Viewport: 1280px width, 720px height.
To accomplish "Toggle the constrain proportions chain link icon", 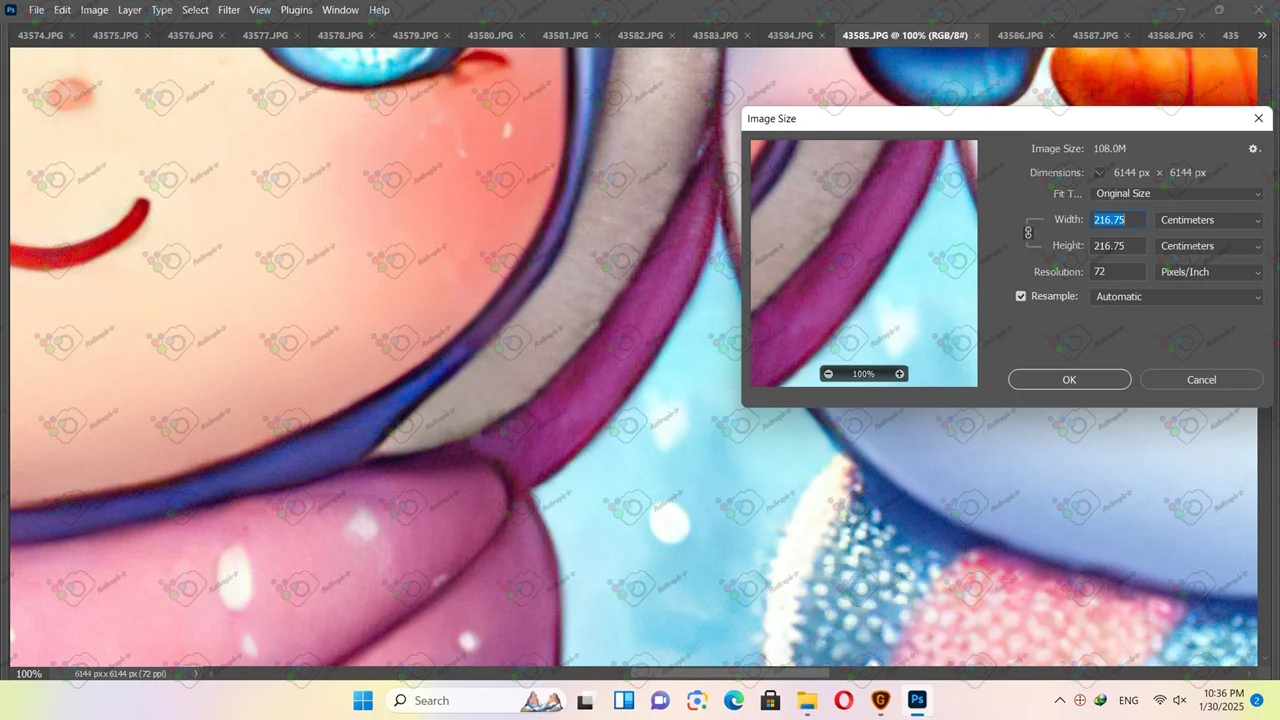I will coord(1028,233).
